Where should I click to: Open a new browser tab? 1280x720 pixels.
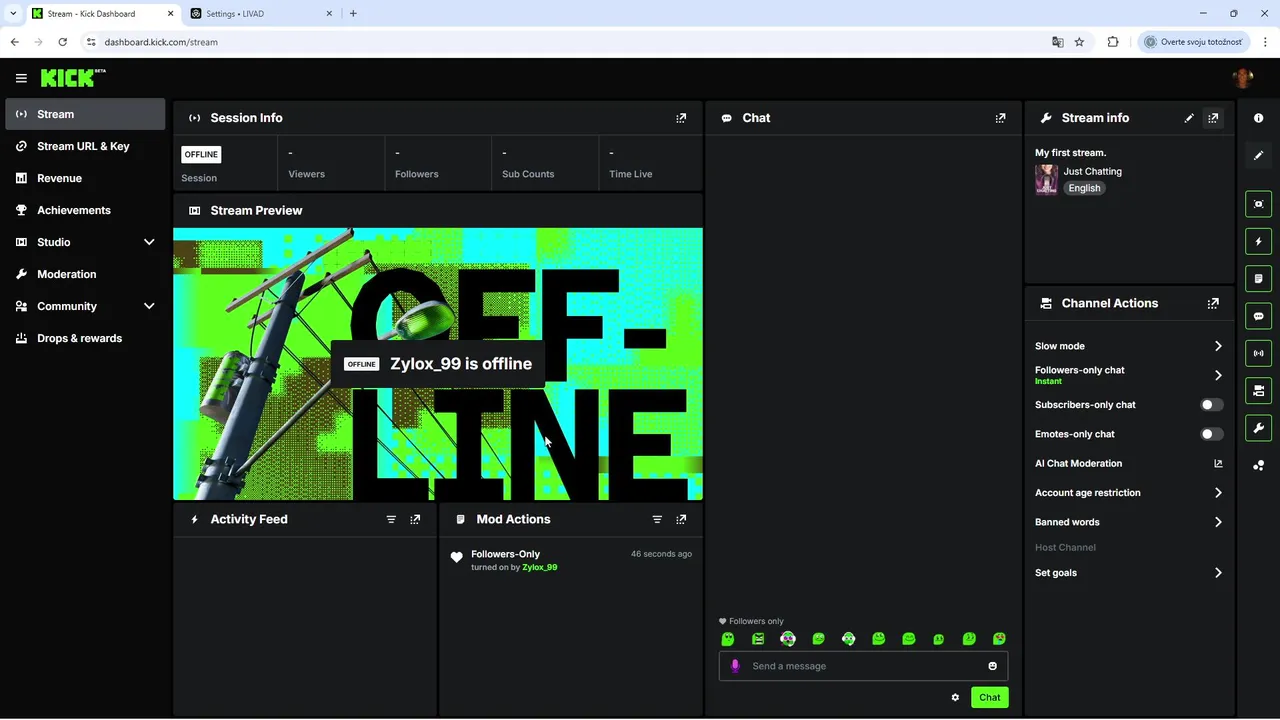(x=353, y=14)
